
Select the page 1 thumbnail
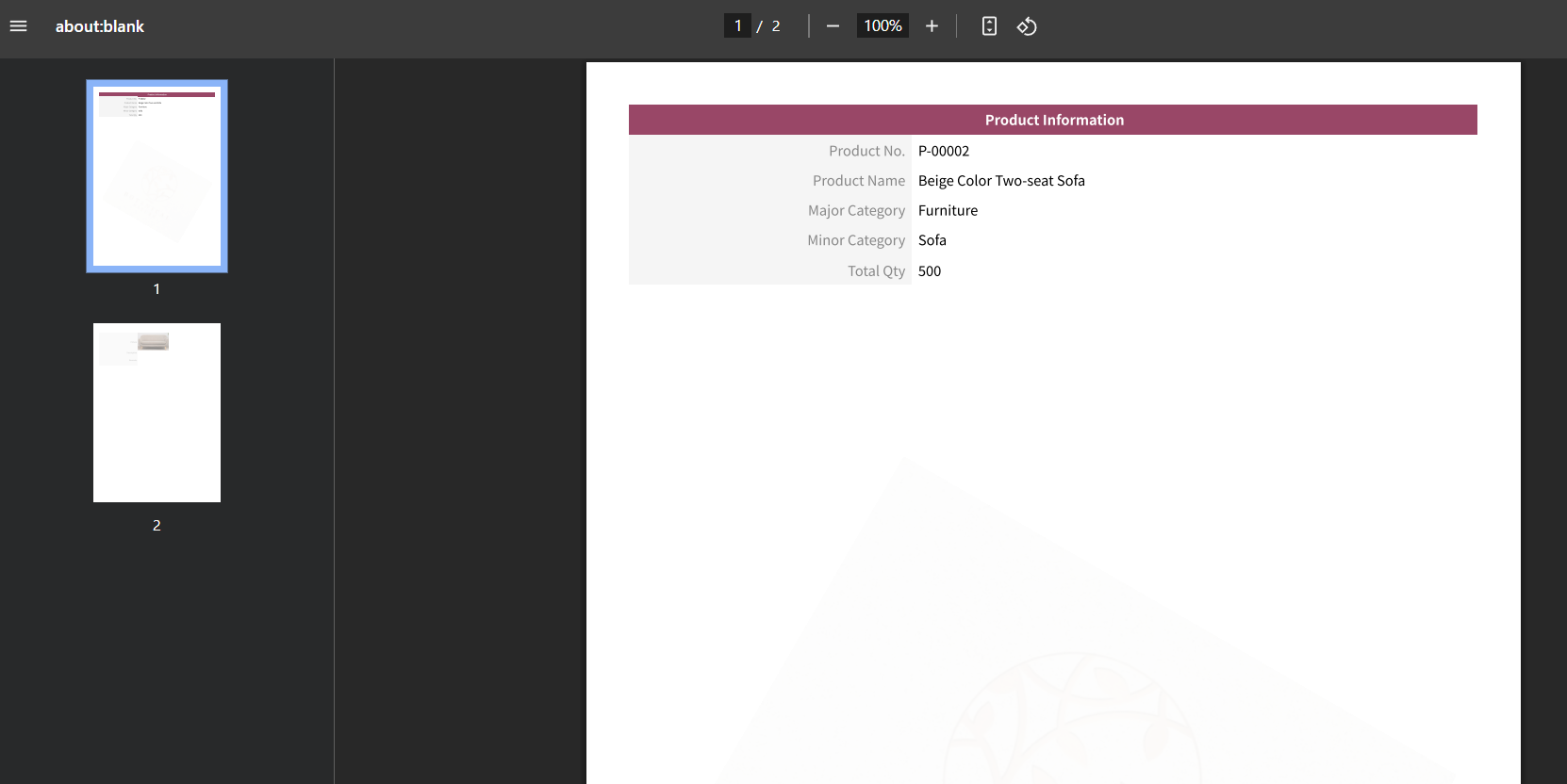tap(157, 176)
